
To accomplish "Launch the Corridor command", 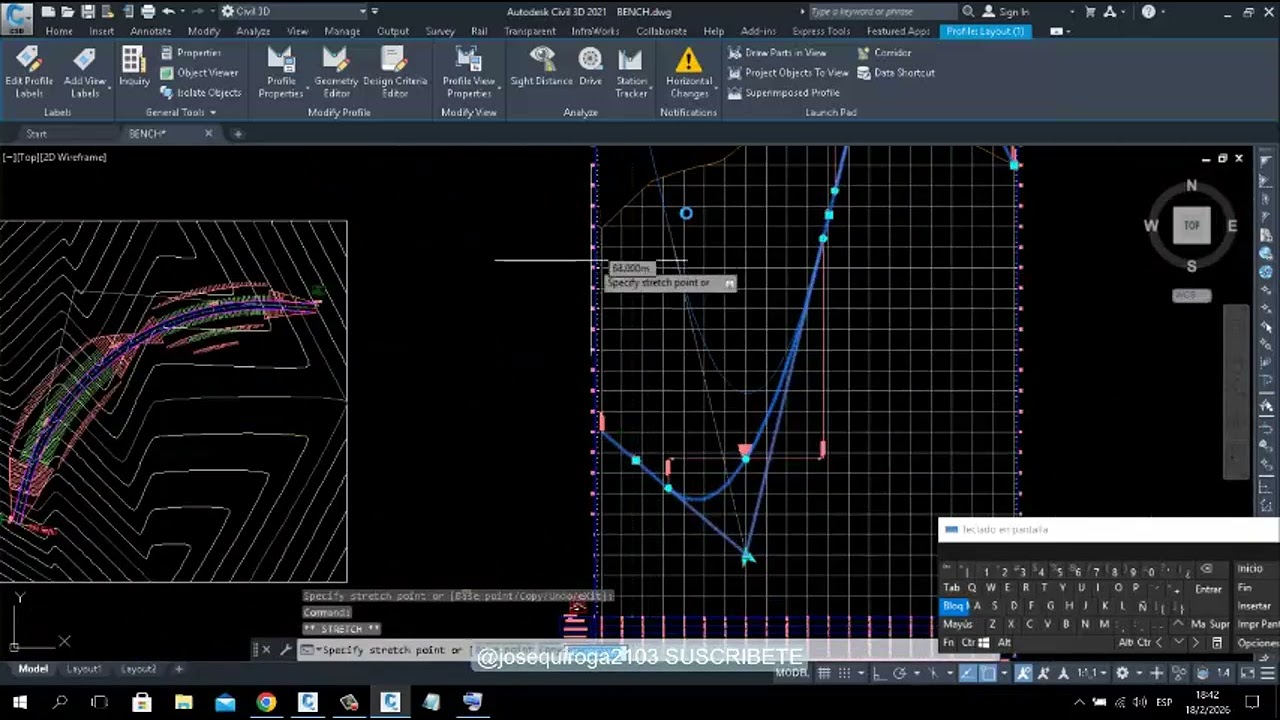I will click(x=884, y=53).
